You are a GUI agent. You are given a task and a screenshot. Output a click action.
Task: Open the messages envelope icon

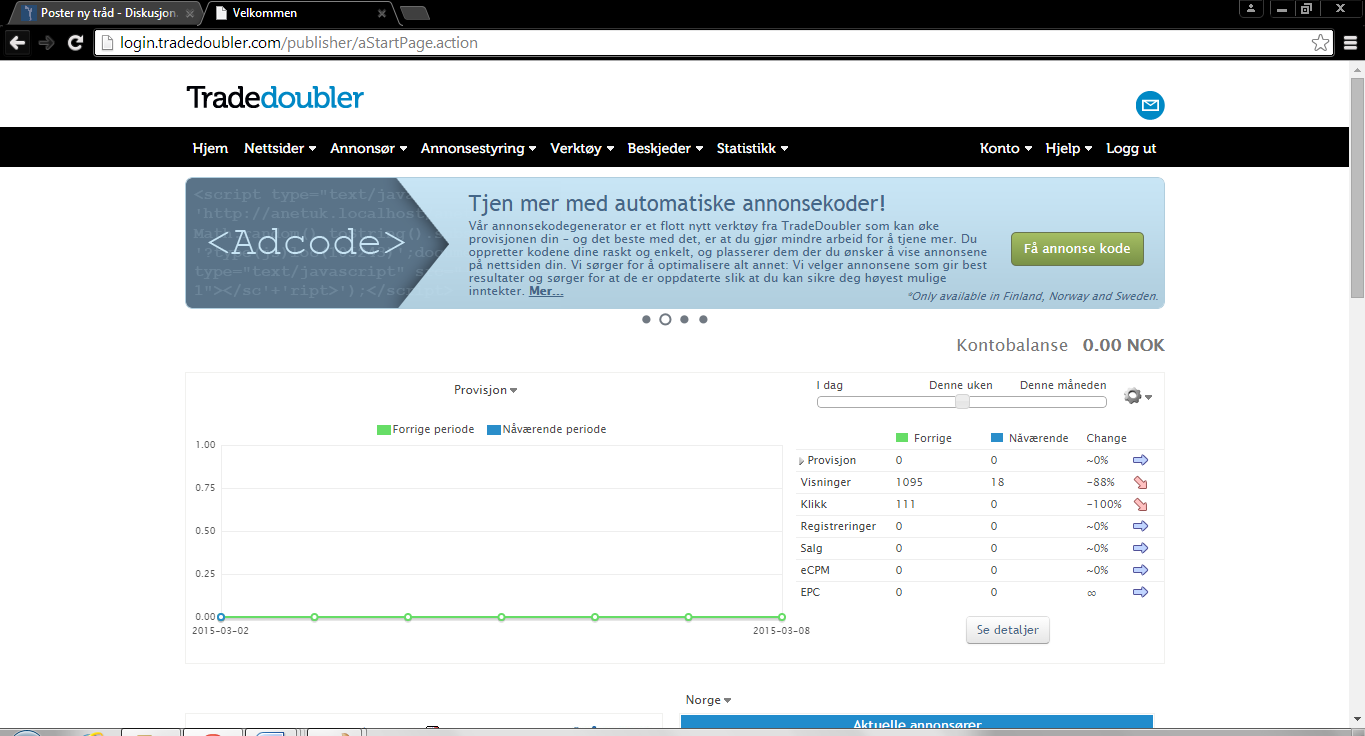(1150, 105)
